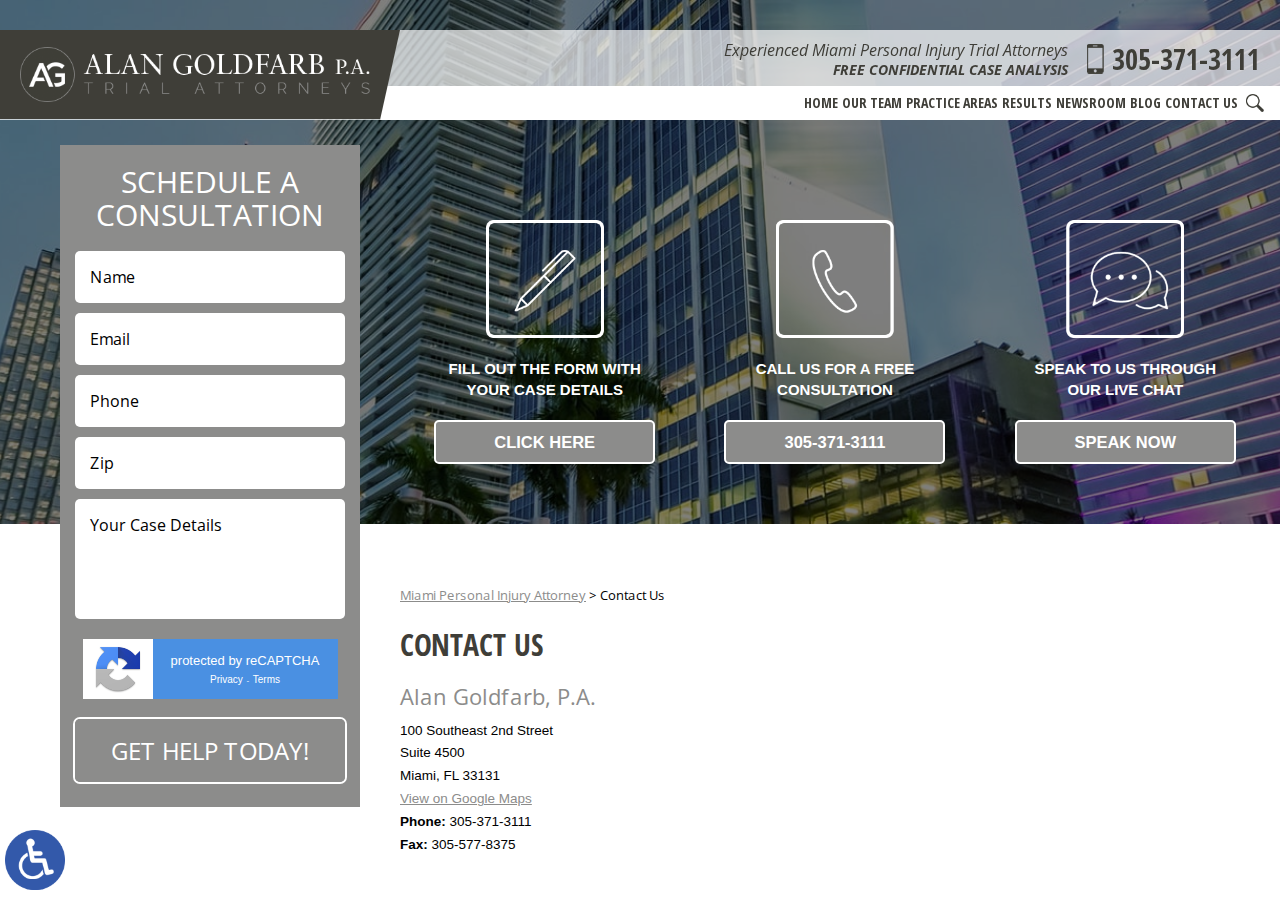
Task: Click the 100 Southeast 2nd Street address line
Action: point(476,730)
